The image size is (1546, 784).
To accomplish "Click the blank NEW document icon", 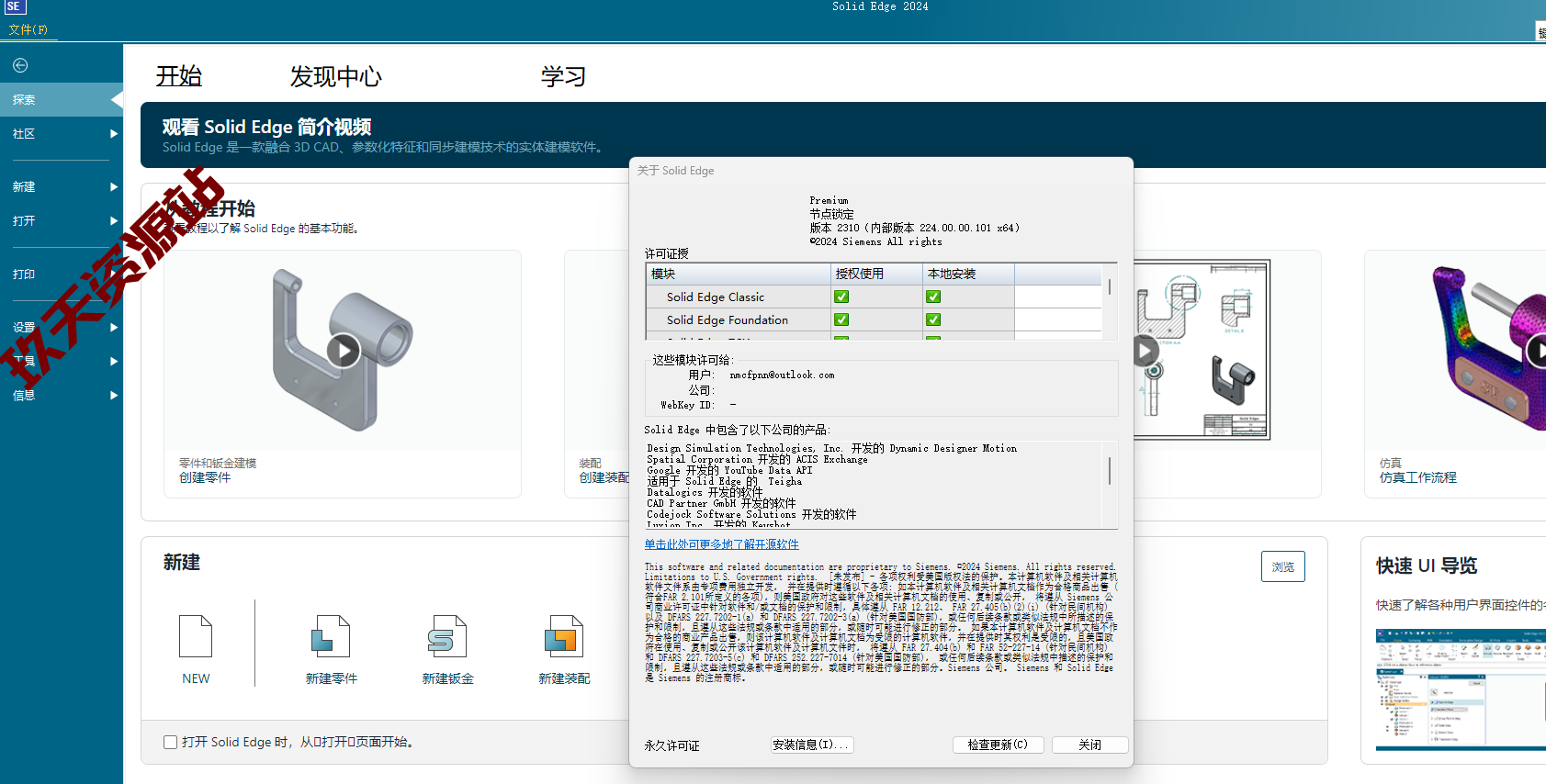I will point(196,636).
